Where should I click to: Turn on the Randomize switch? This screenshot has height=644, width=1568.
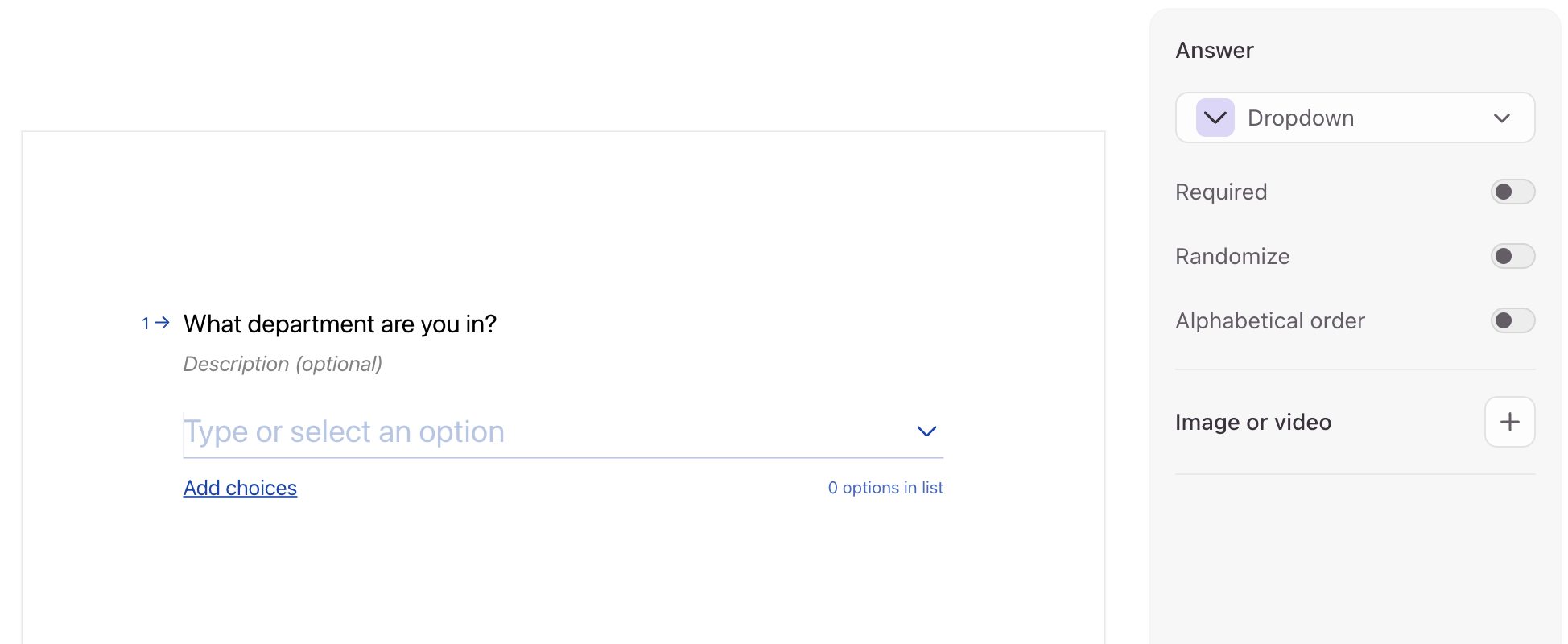point(1512,256)
